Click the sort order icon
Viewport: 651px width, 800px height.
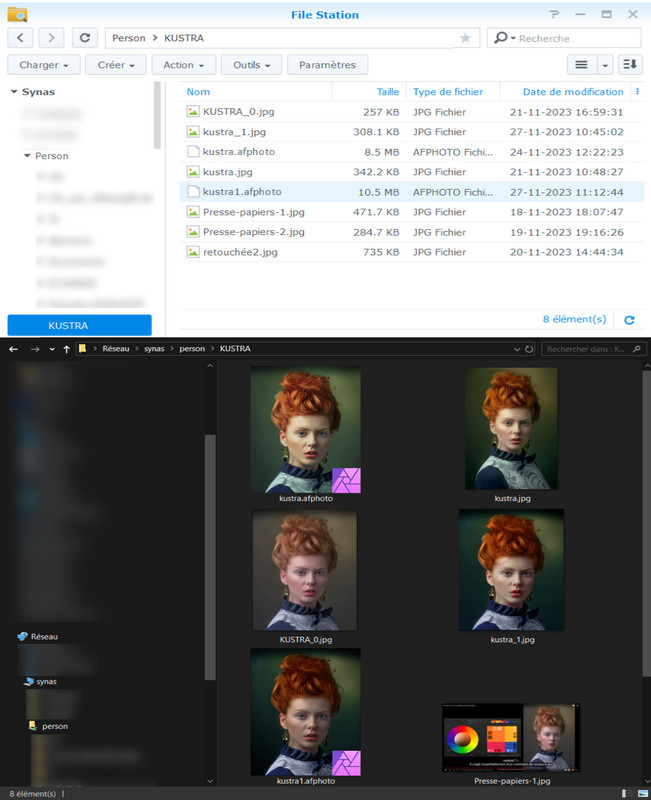coord(630,65)
